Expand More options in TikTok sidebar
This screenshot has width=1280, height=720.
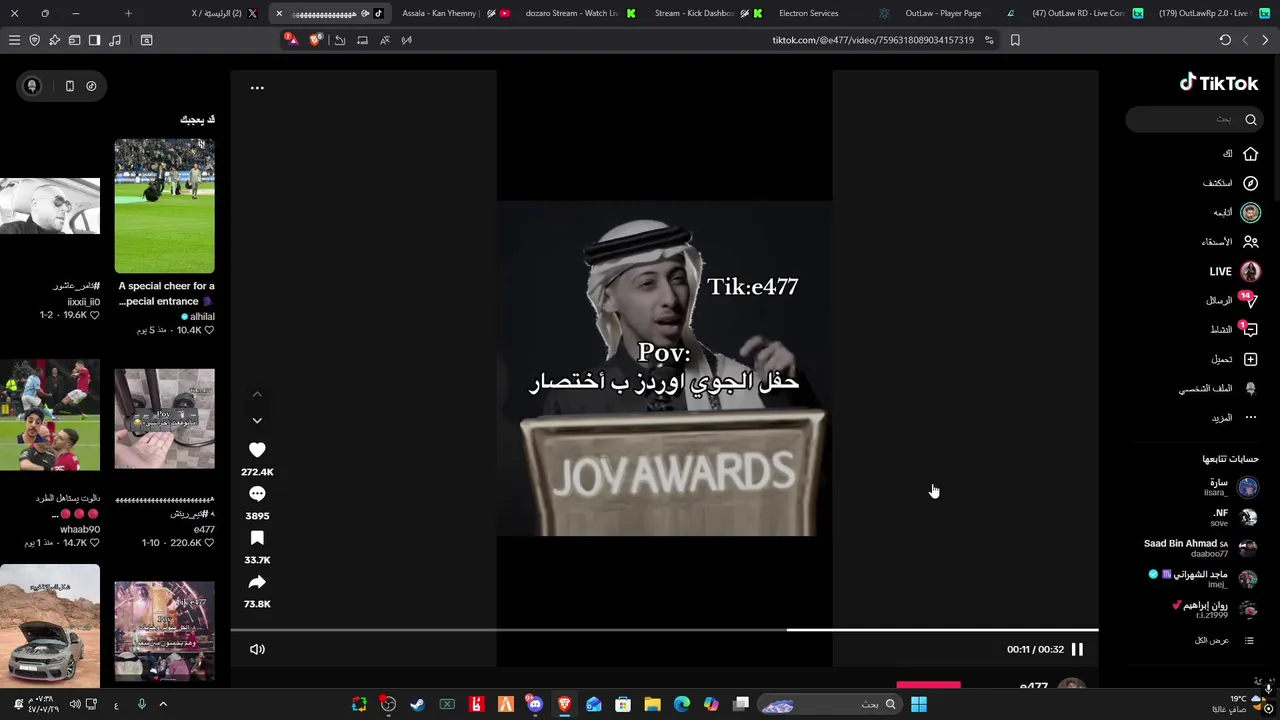click(1235, 417)
